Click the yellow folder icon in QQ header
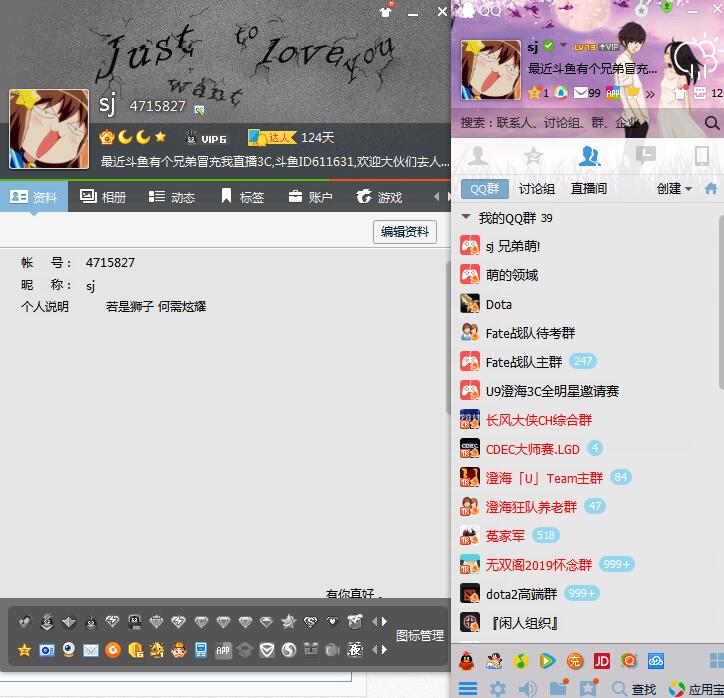The width and height of the screenshot is (724, 698). tap(634, 92)
